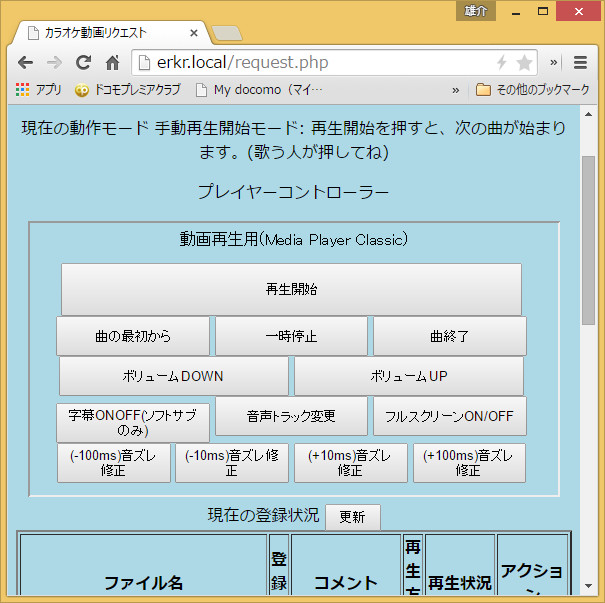Bookmark this page with the star icon
Viewport: 605px width, 603px height.
[524, 62]
